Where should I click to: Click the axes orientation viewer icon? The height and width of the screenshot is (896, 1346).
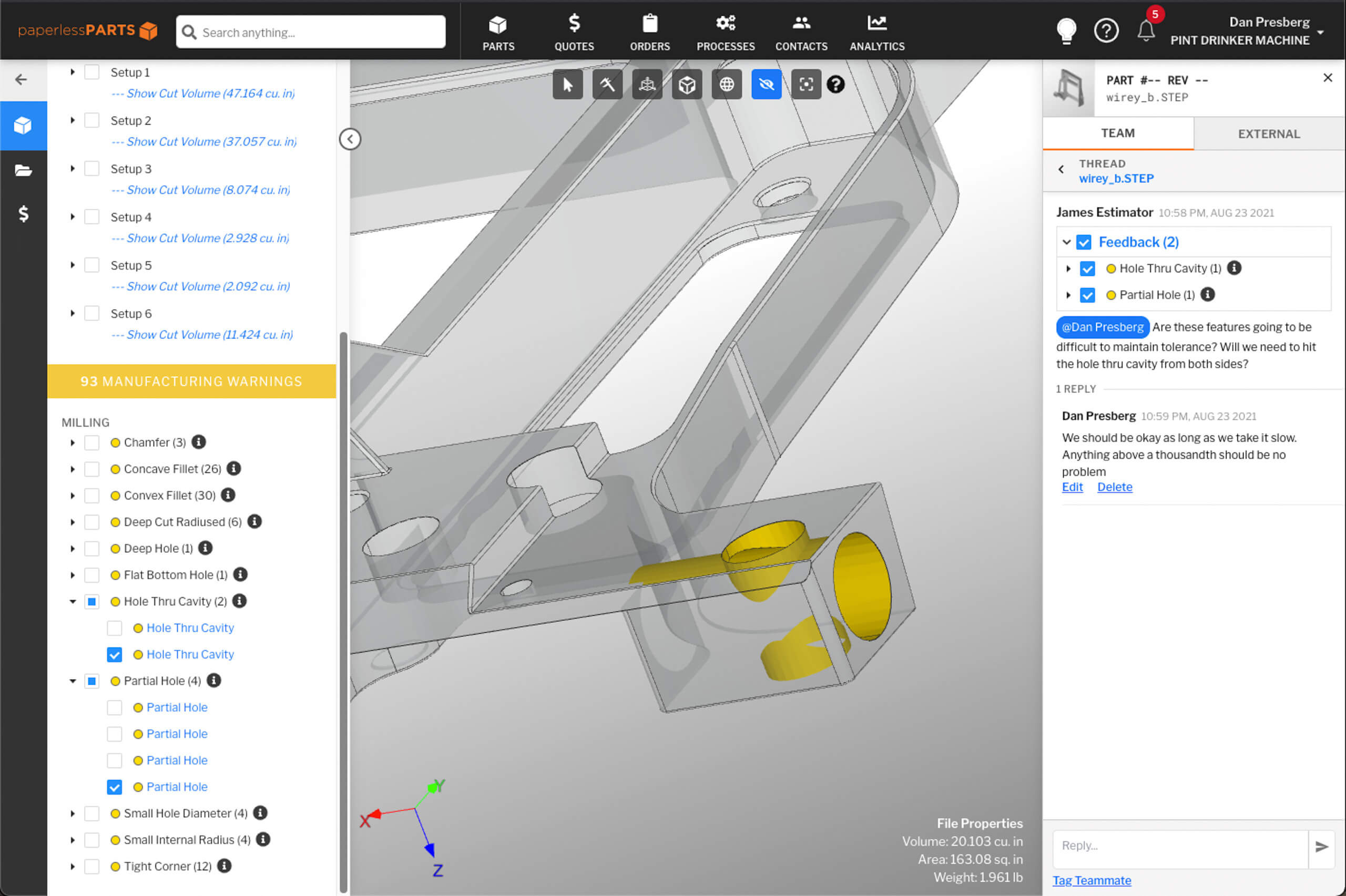coord(646,84)
